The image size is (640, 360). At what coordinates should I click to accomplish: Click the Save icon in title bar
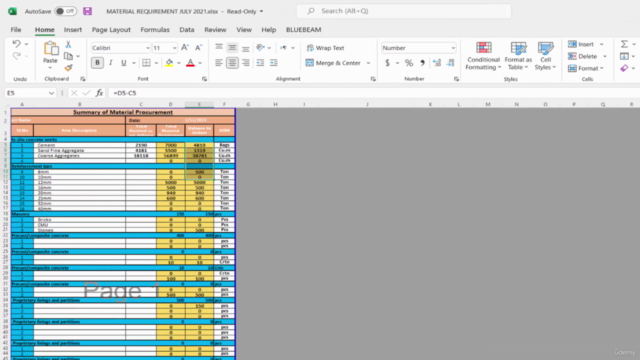pos(87,11)
